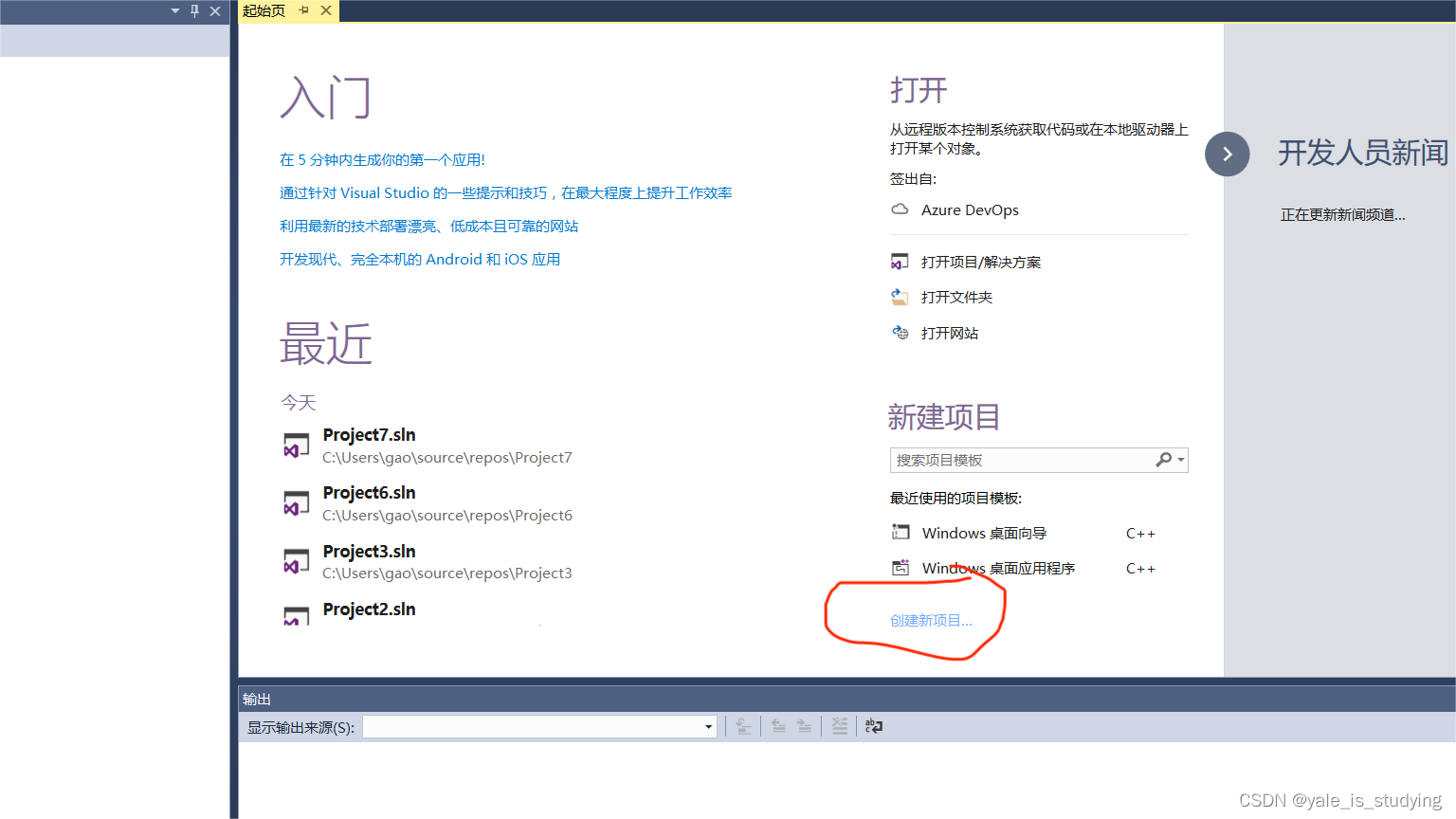Click 打开文件夹
The width and height of the screenshot is (1456, 819).
(956, 297)
